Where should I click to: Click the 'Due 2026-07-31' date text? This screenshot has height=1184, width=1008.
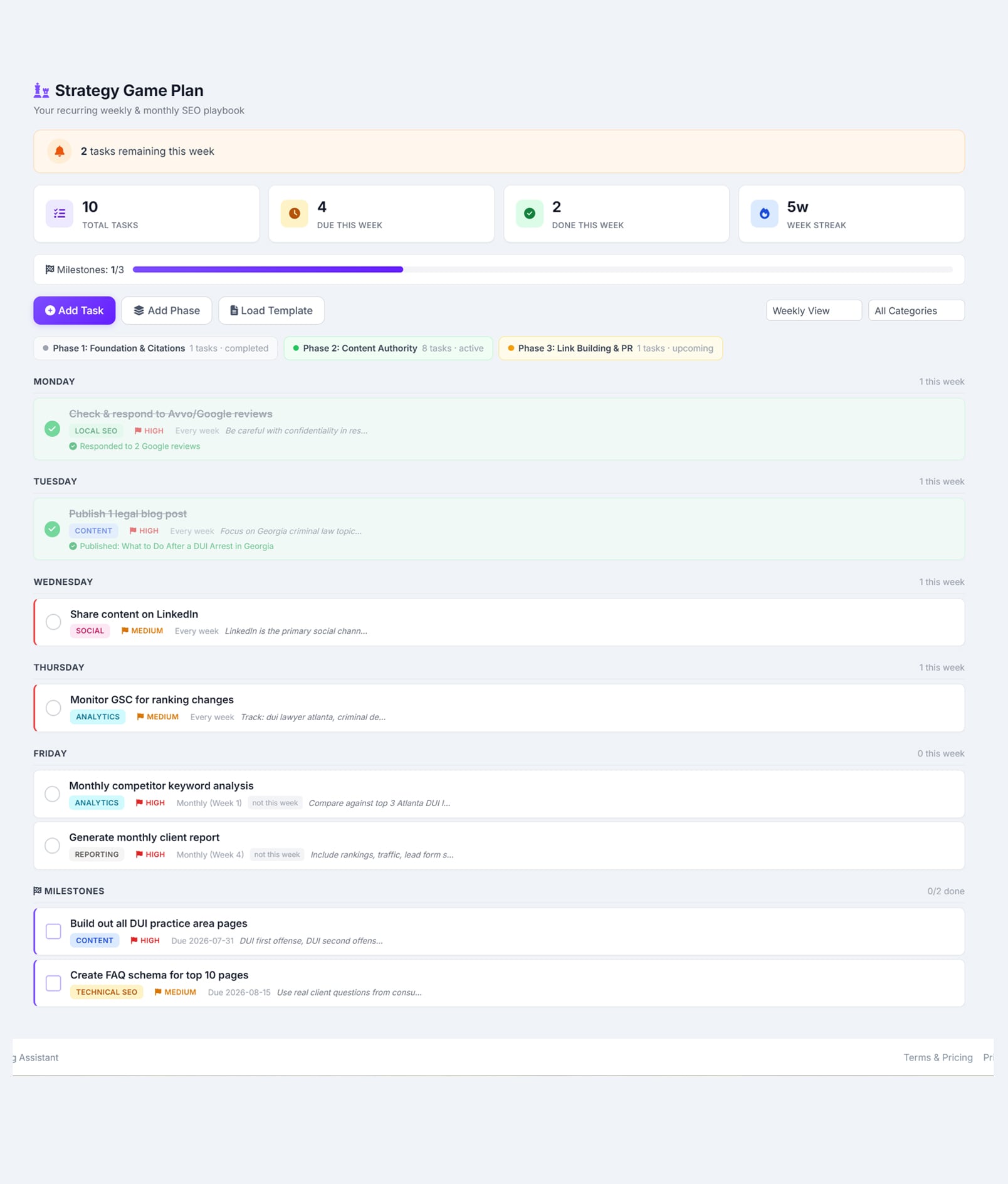[x=202, y=940]
